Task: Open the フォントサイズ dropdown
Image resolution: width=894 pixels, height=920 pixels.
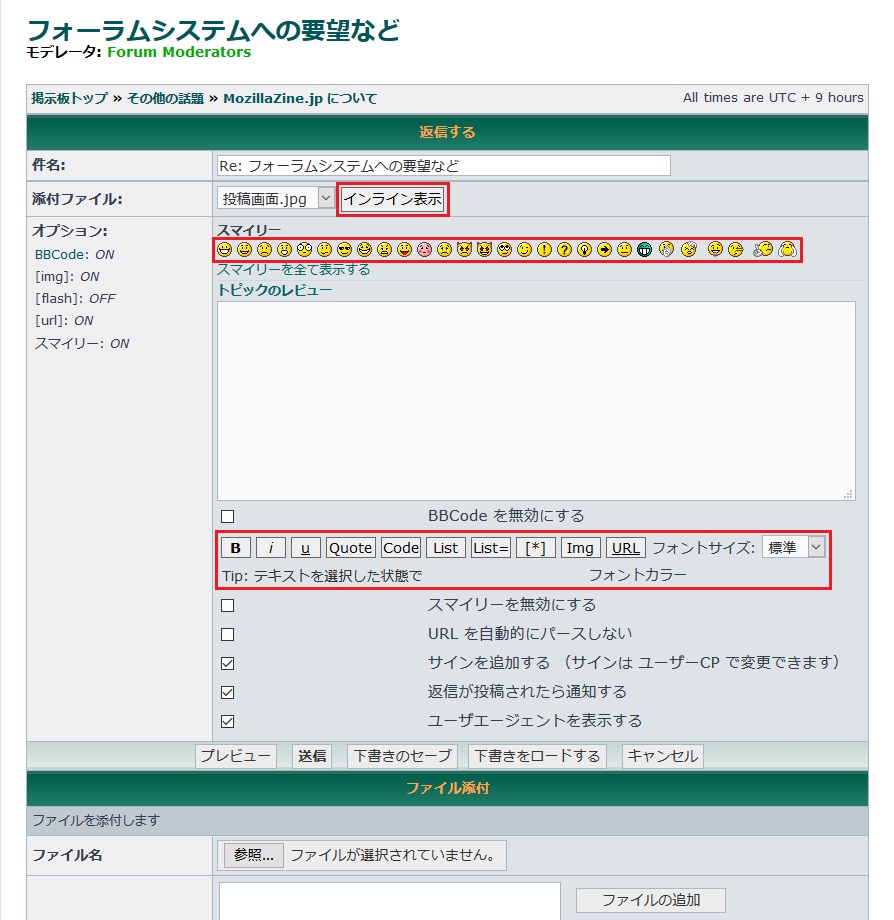Action: (x=793, y=547)
